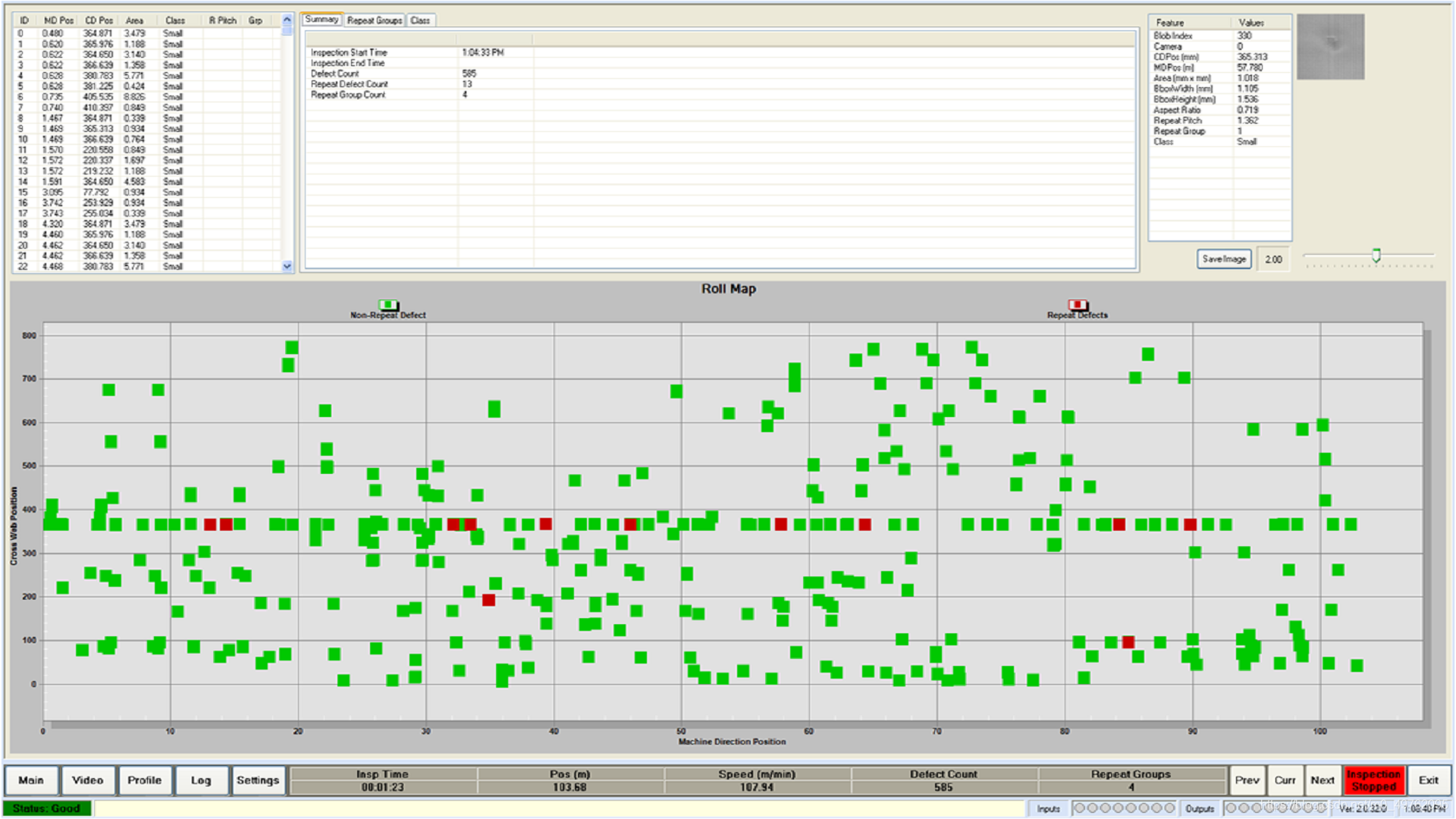This screenshot has height=819, width=1456.
Task: Click the zoom value field showing 2.00
Action: click(x=1273, y=259)
